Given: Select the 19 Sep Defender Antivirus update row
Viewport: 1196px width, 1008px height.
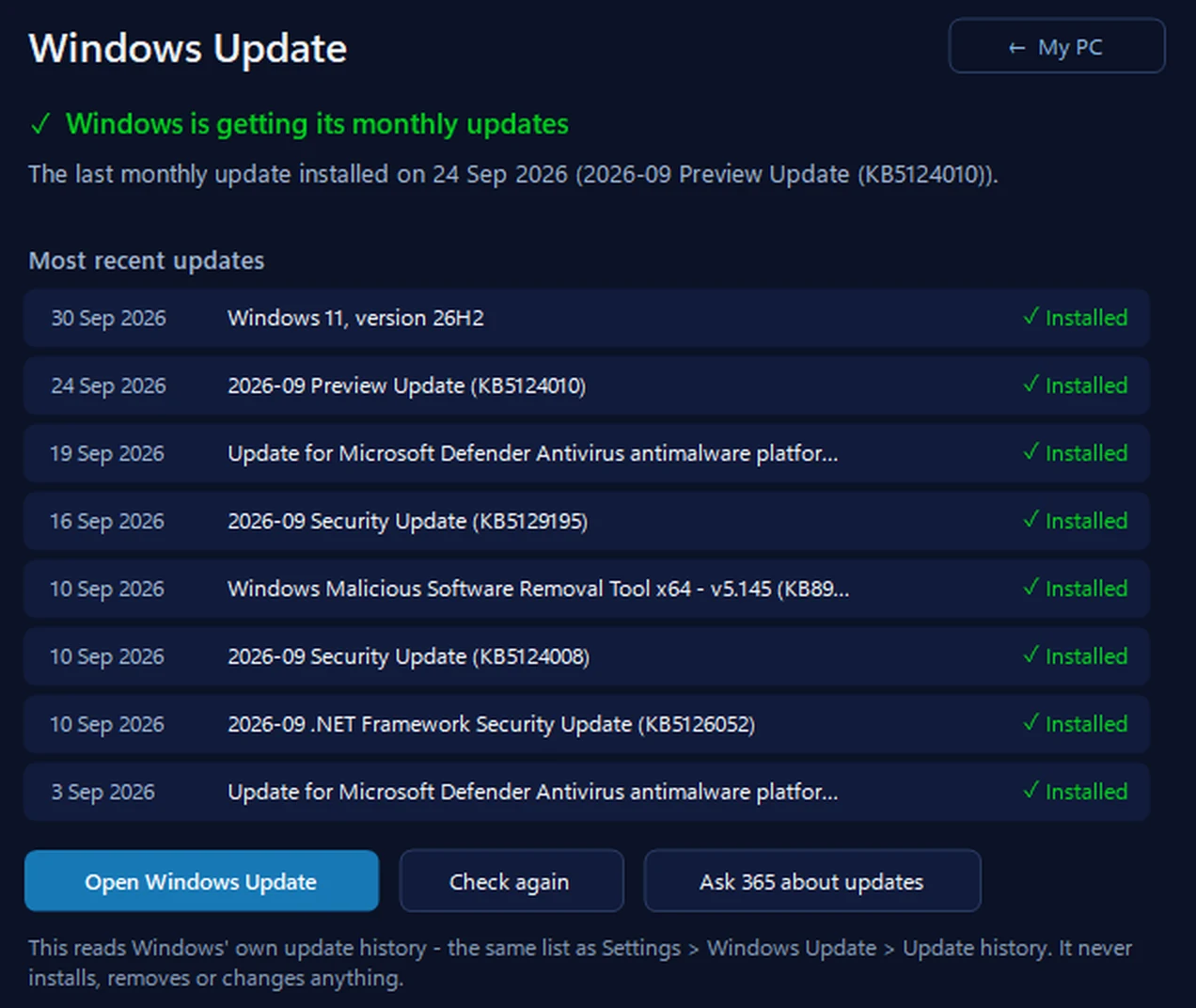Looking at the screenshot, I should (x=587, y=453).
